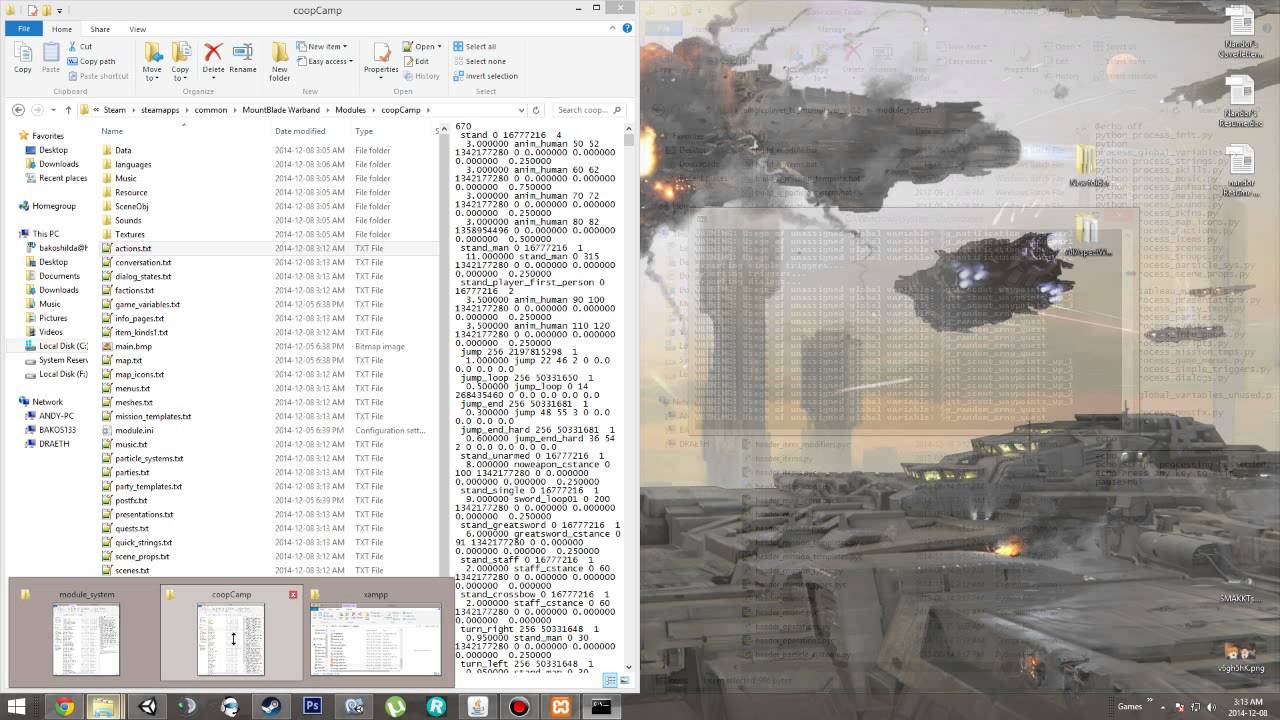This screenshot has width=1280, height=720.
Task: Switch to Large icons view icon
Action: click(x=624, y=681)
